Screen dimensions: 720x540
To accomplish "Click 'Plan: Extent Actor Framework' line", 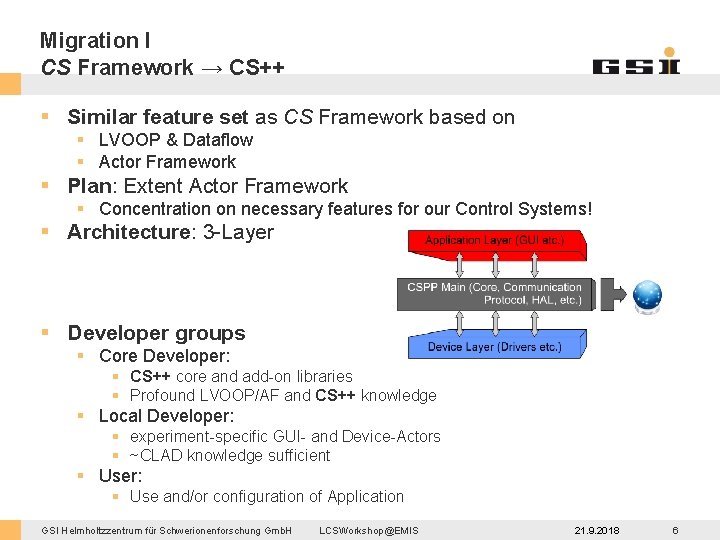I will click(208, 186).
